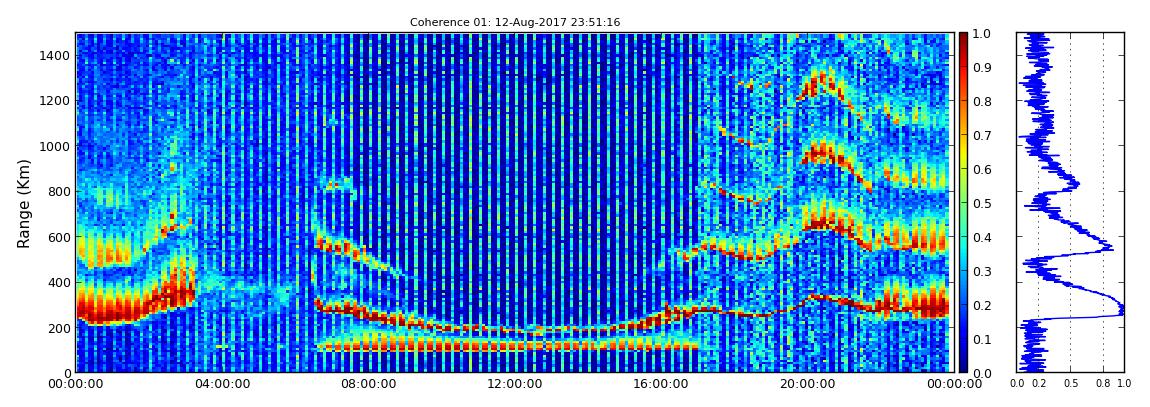Click the 1400 tick label on the range axis
The height and width of the screenshot is (407, 1150).
tap(54, 55)
